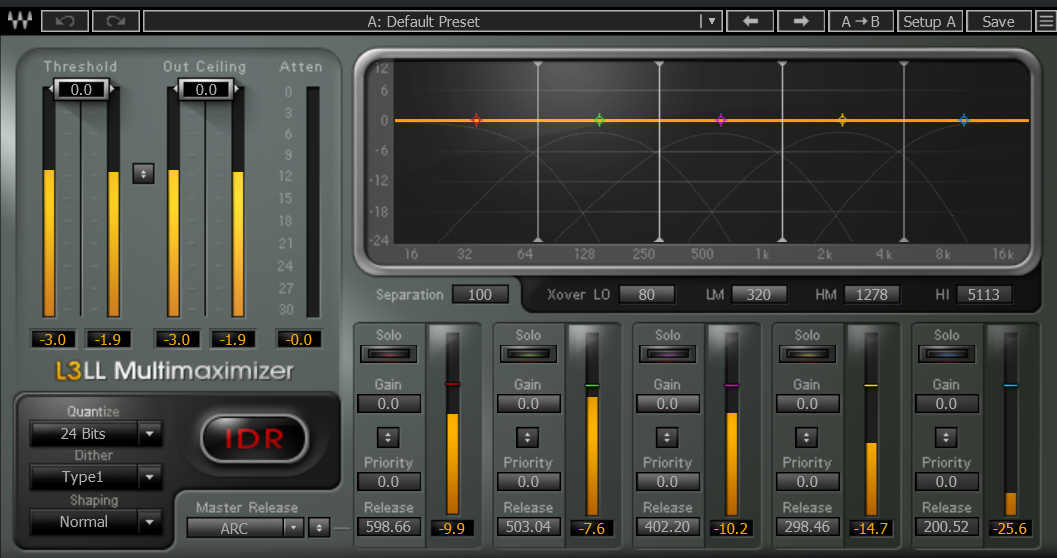The height and width of the screenshot is (558, 1057).
Task: Solo the purple mid band
Action: [667, 353]
